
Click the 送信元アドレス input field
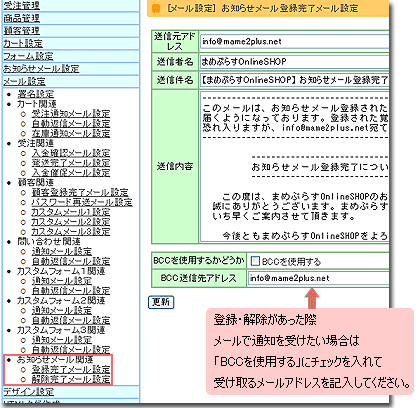[294, 41]
